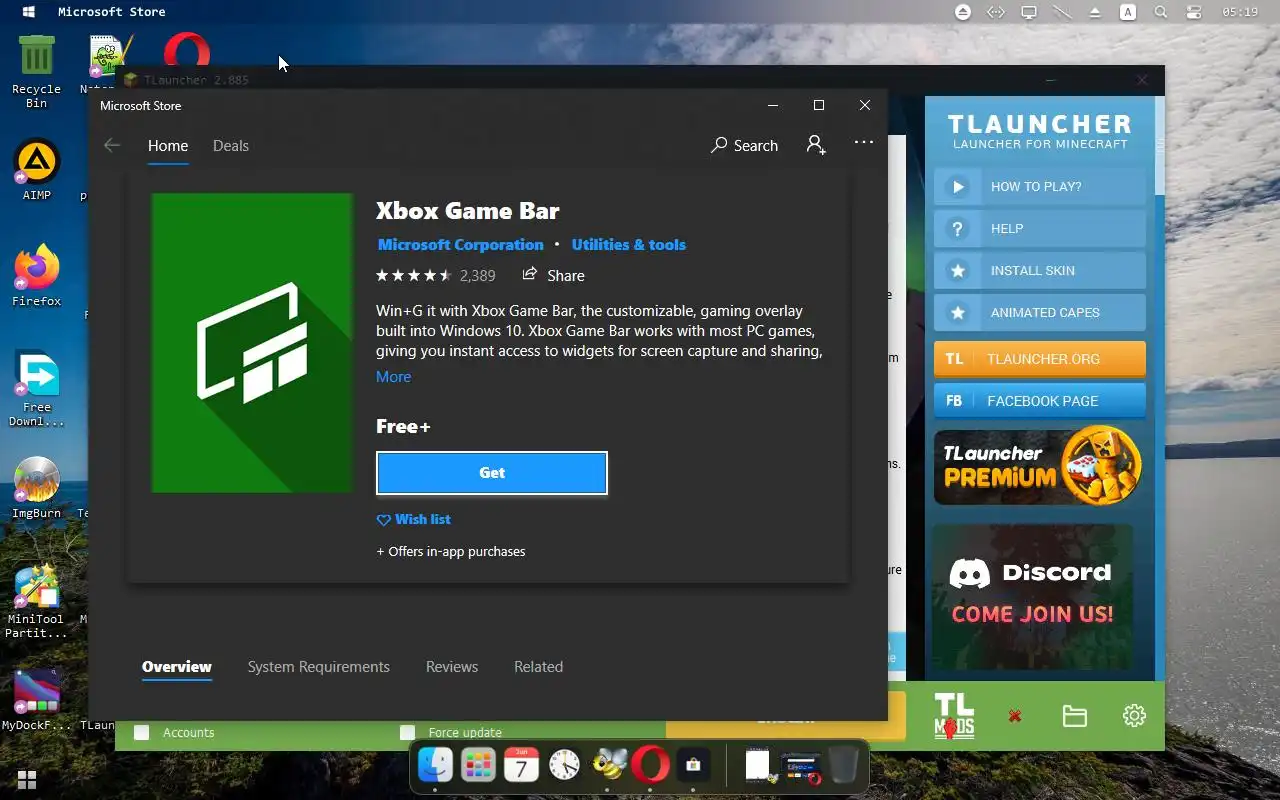
Task: Open TLAUNCHER.ORG orange button
Action: [1040, 358]
